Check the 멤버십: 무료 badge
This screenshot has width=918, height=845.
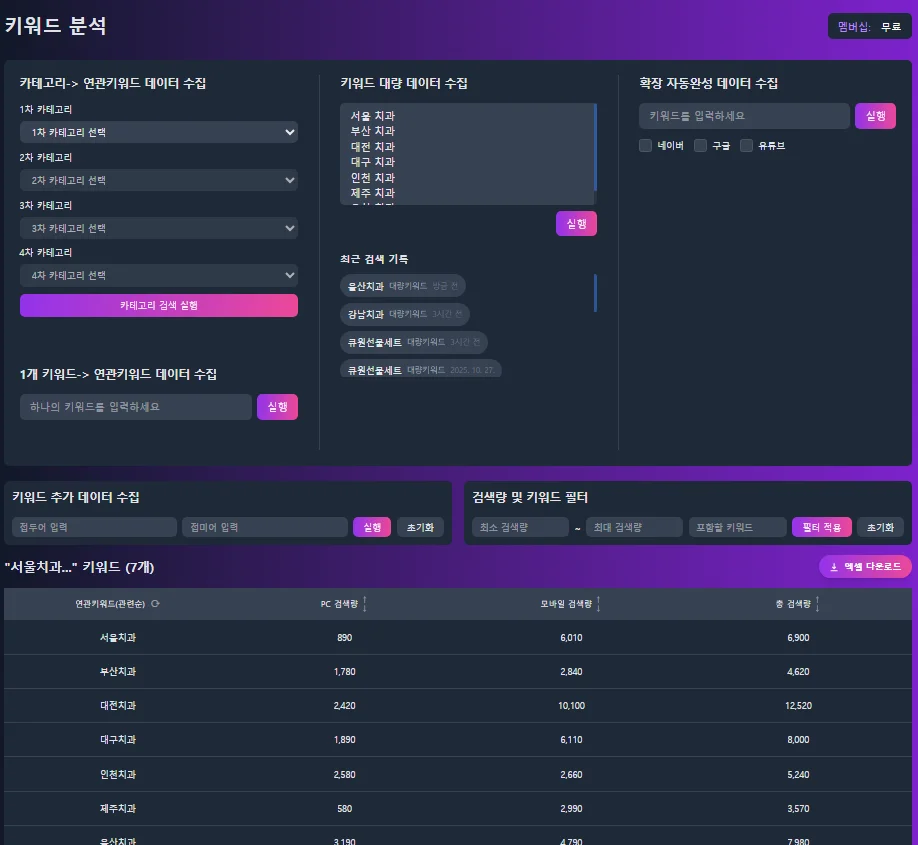tap(868, 26)
